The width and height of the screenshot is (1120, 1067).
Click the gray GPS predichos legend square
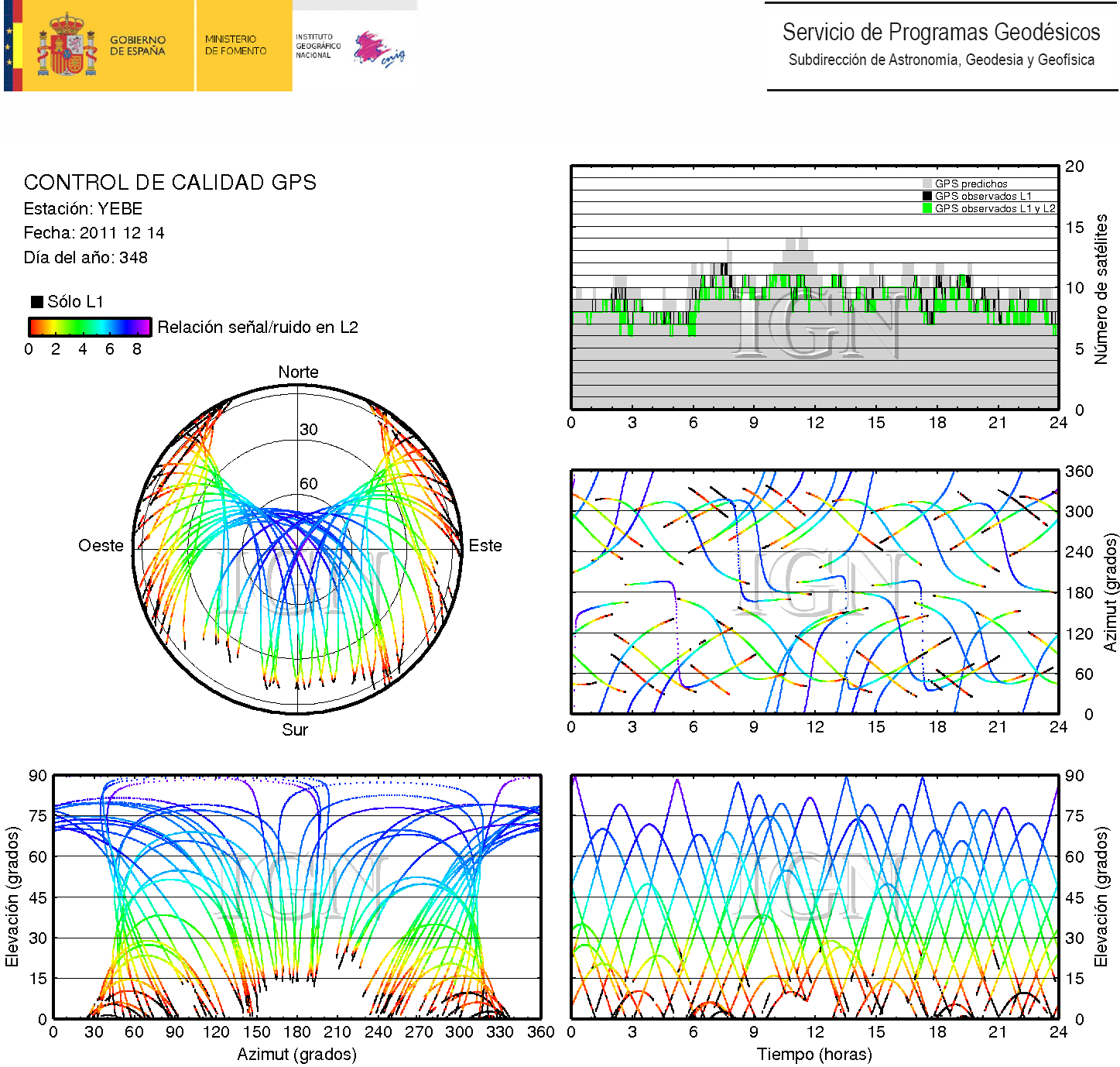pyautogui.click(x=926, y=184)
